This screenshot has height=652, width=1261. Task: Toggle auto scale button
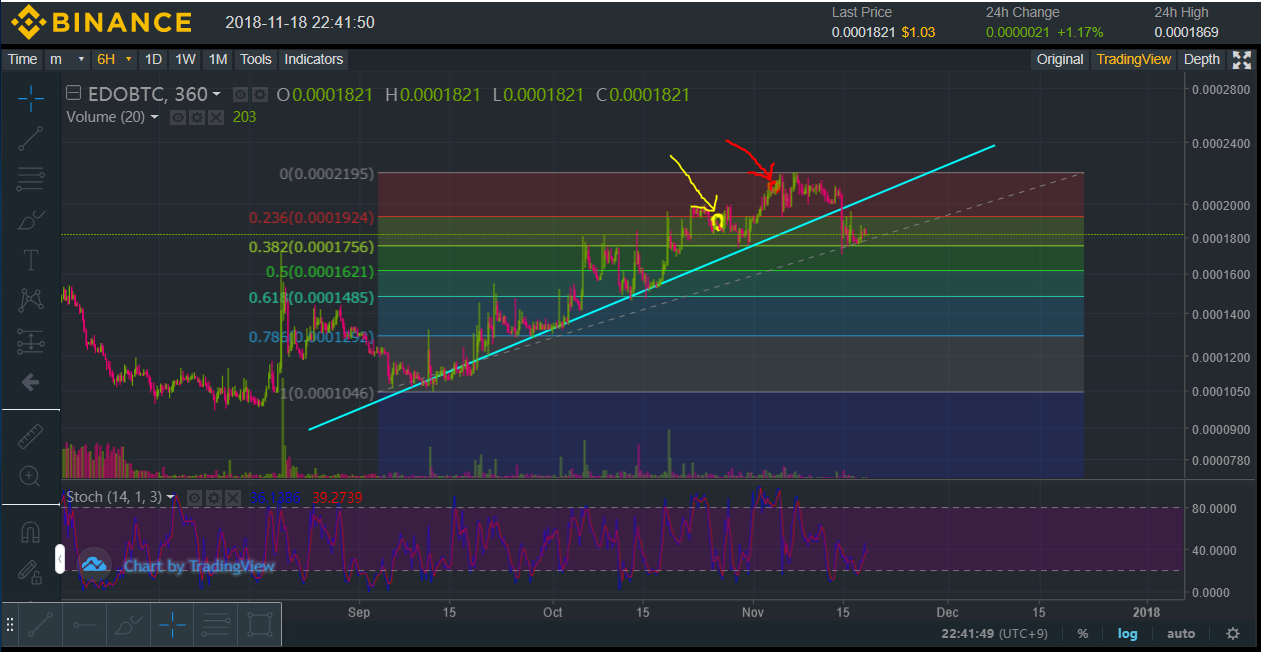click(1180, 633)
